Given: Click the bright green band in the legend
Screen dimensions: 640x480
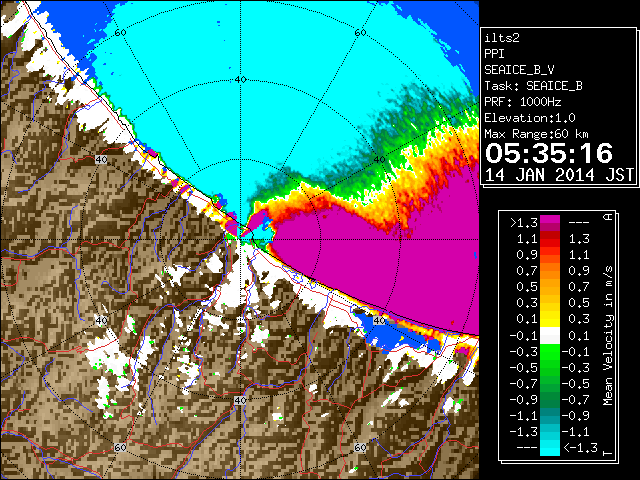Looking at the screenshot, I should (x=550, y=352).
